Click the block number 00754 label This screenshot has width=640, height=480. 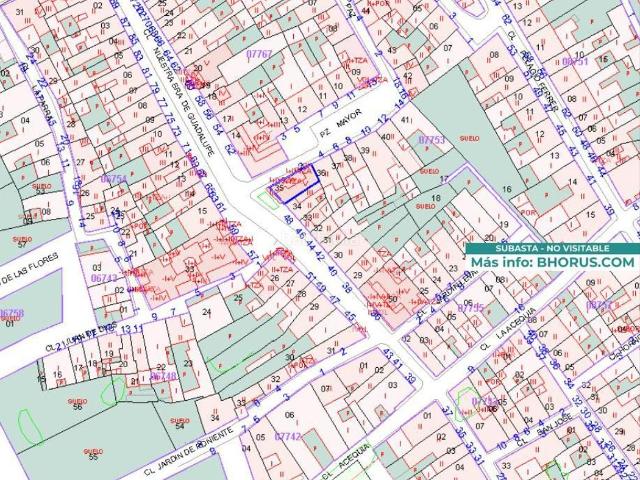[x=115, y=178]
